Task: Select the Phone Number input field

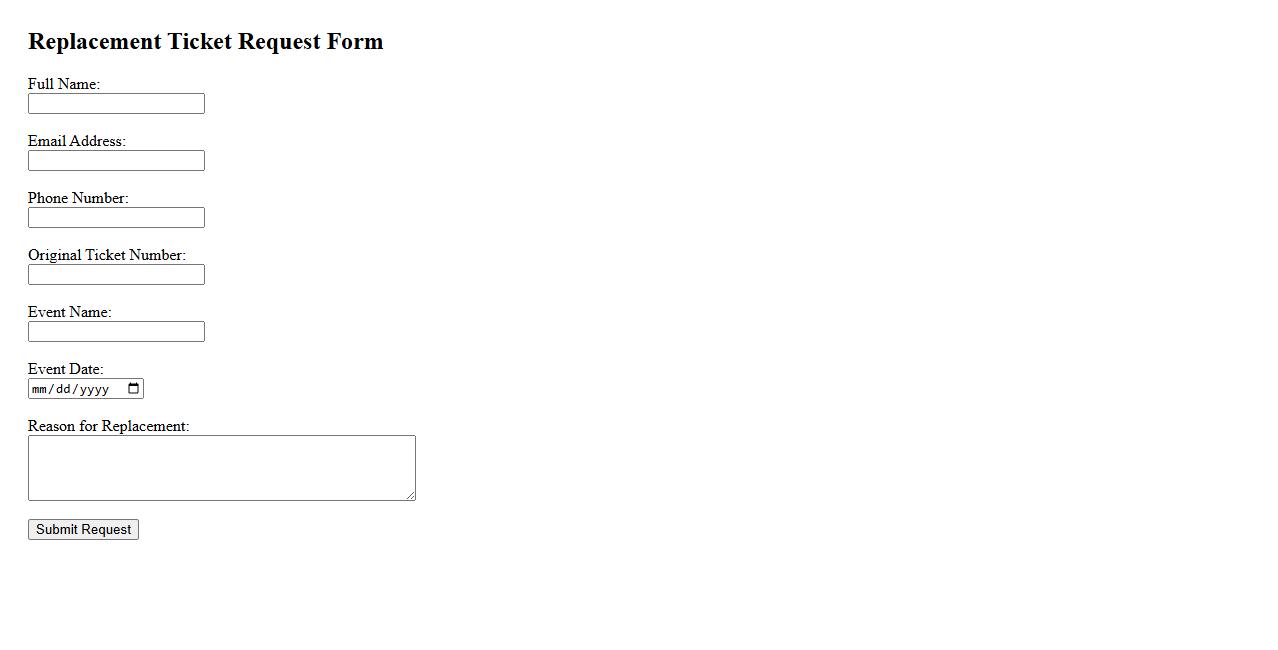Action: point(116,218)
